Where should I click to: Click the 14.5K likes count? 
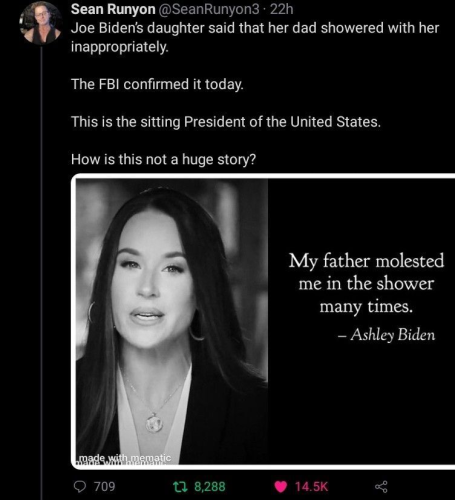pyautogui.click(x=311, y=486)
